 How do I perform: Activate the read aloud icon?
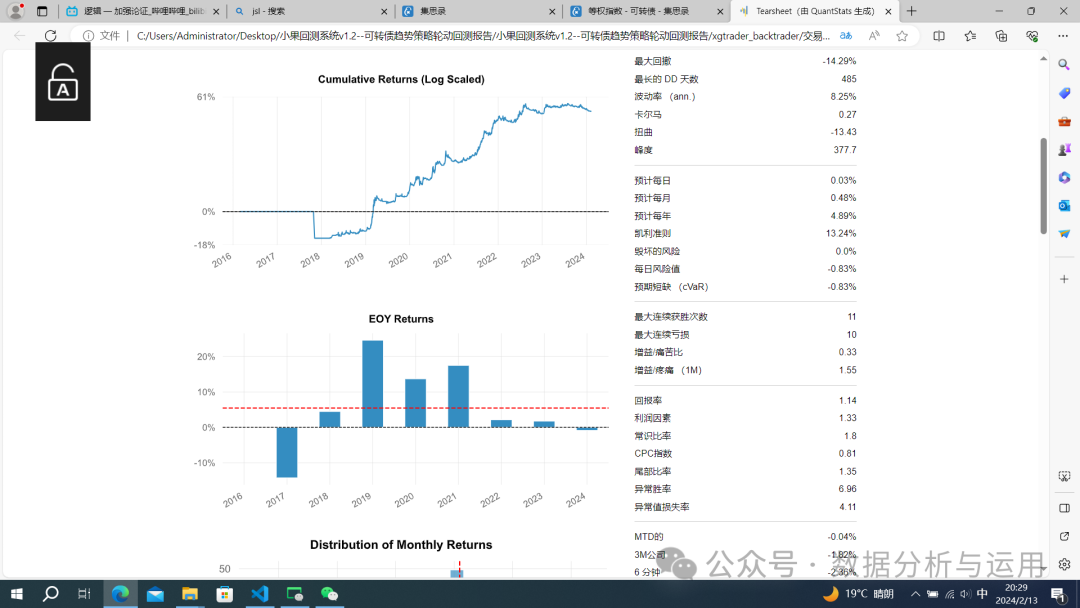(874, 36)
